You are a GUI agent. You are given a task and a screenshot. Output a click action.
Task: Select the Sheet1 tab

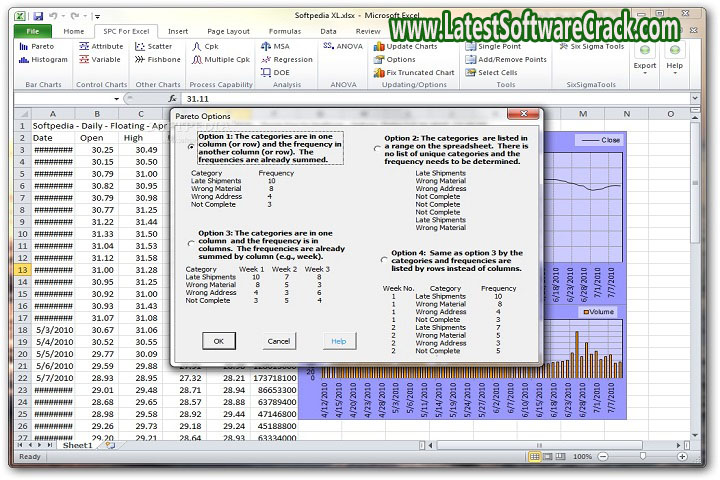78,445
